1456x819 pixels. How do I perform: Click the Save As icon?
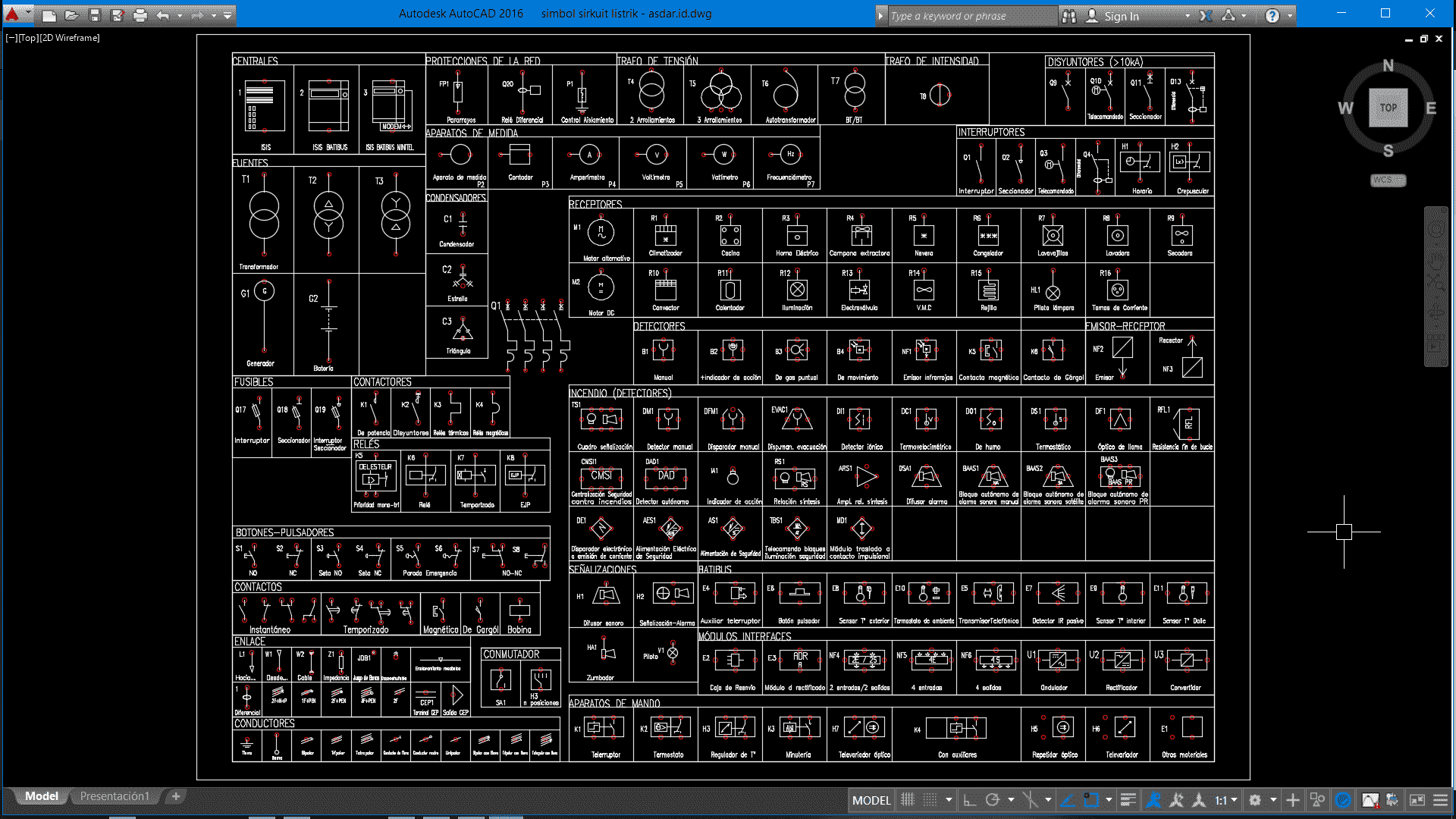pyautogui.click(x=117, y=15)
